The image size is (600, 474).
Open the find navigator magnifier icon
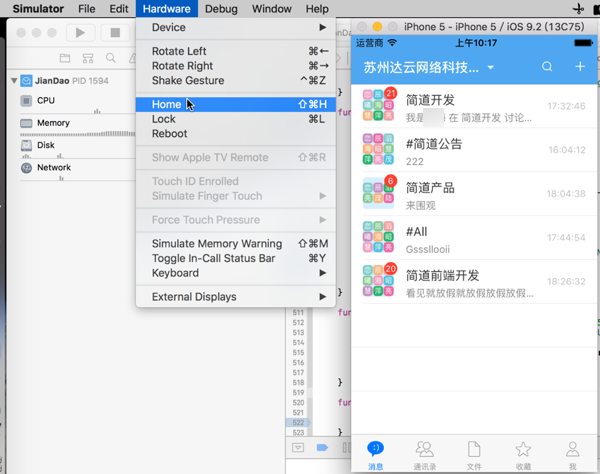coord(111,58)
